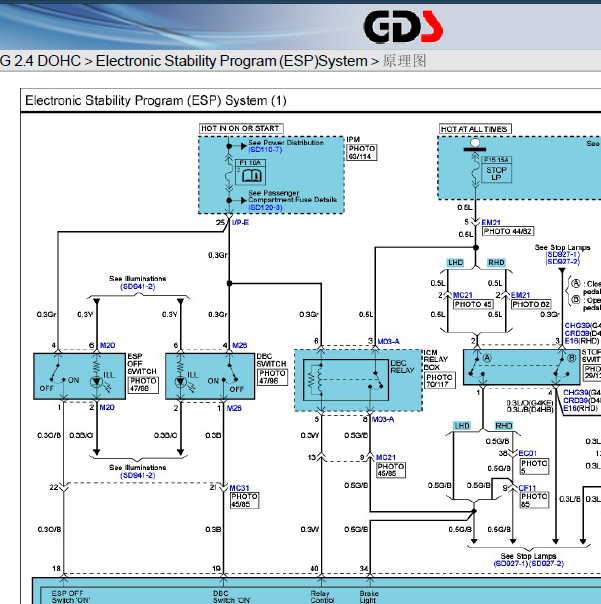Click the 'HOT AT ALL TIMES' label

tap(475, 129)
